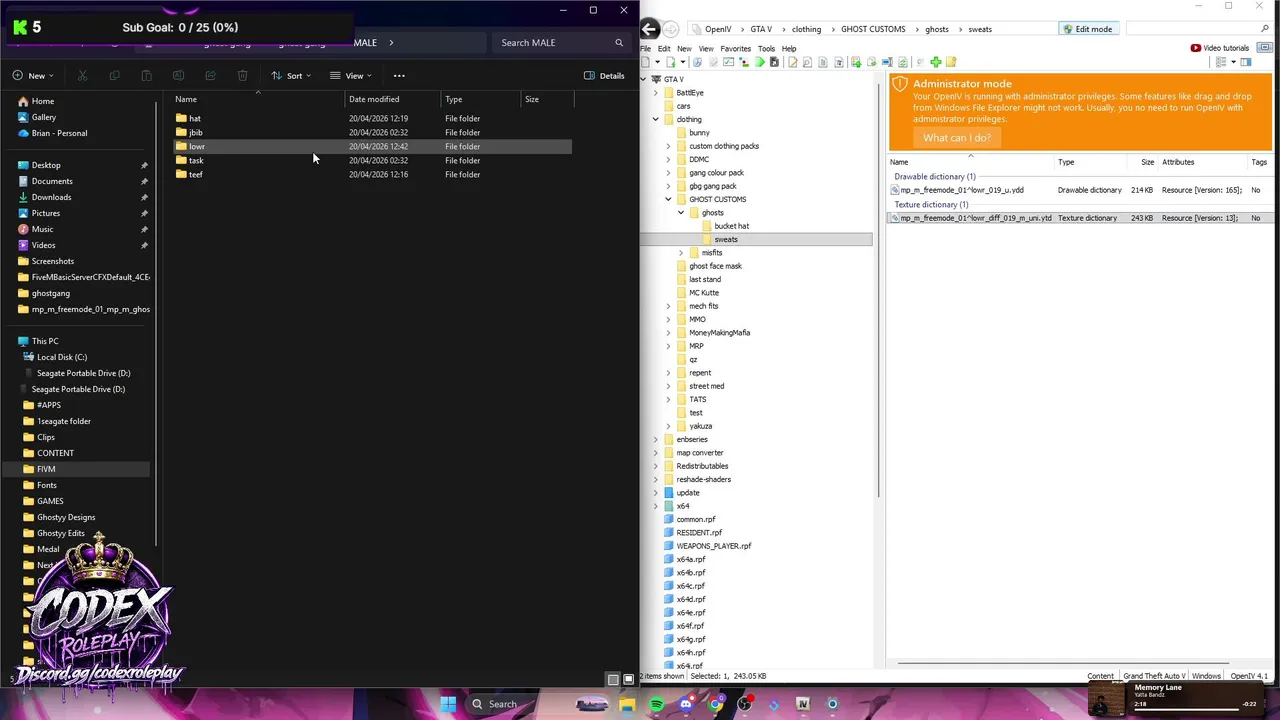This screenshot has height=720, width=1280.
Task: Click the OpenIV icon in the taskbar
Action: click(802, 704)
